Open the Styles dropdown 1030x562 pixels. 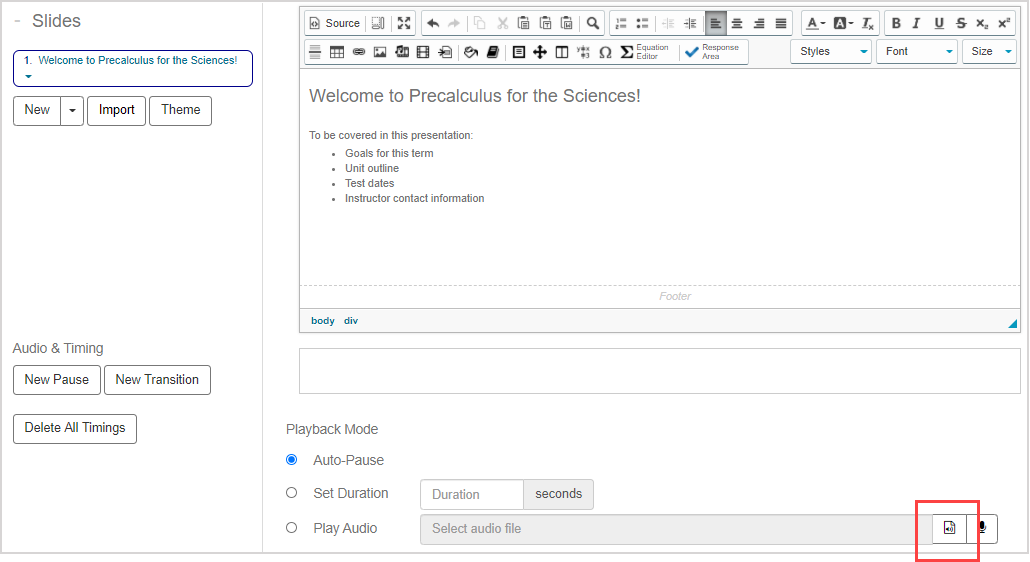(x=830, y=51)
